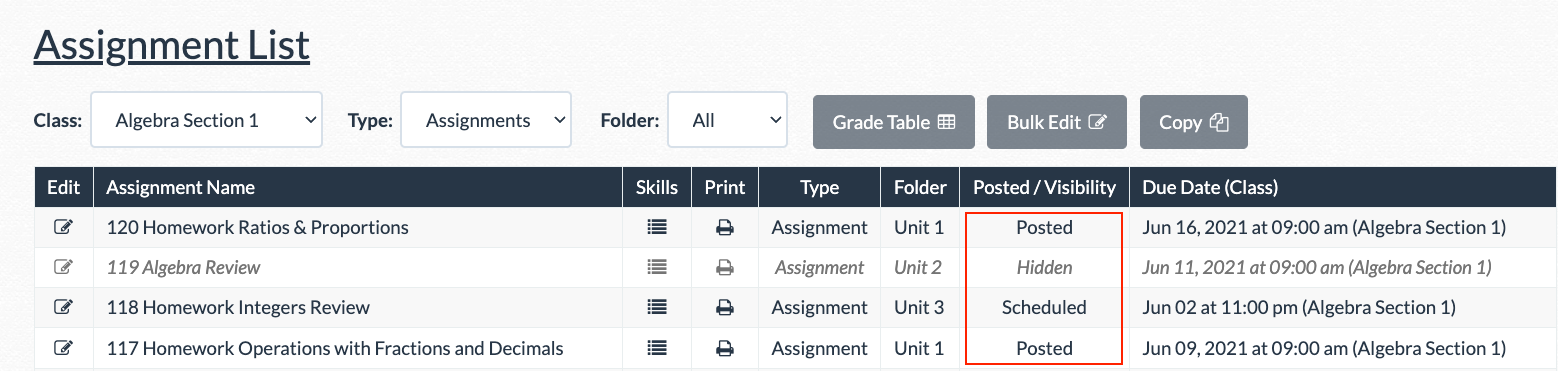Click edit icon for 119 Algebra Review
This screenshot has width=1558, height=371.
click(x=63, y=267)
